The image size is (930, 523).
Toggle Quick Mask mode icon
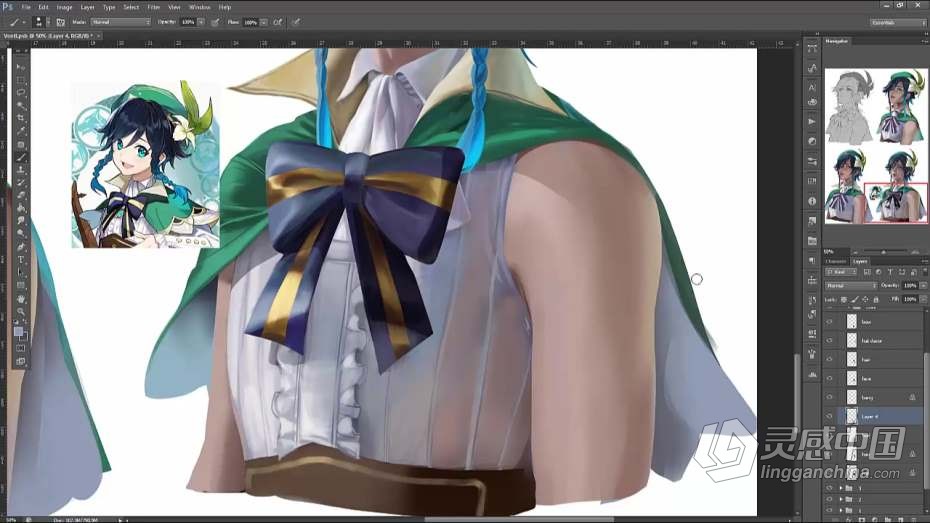tap(21, 348)
